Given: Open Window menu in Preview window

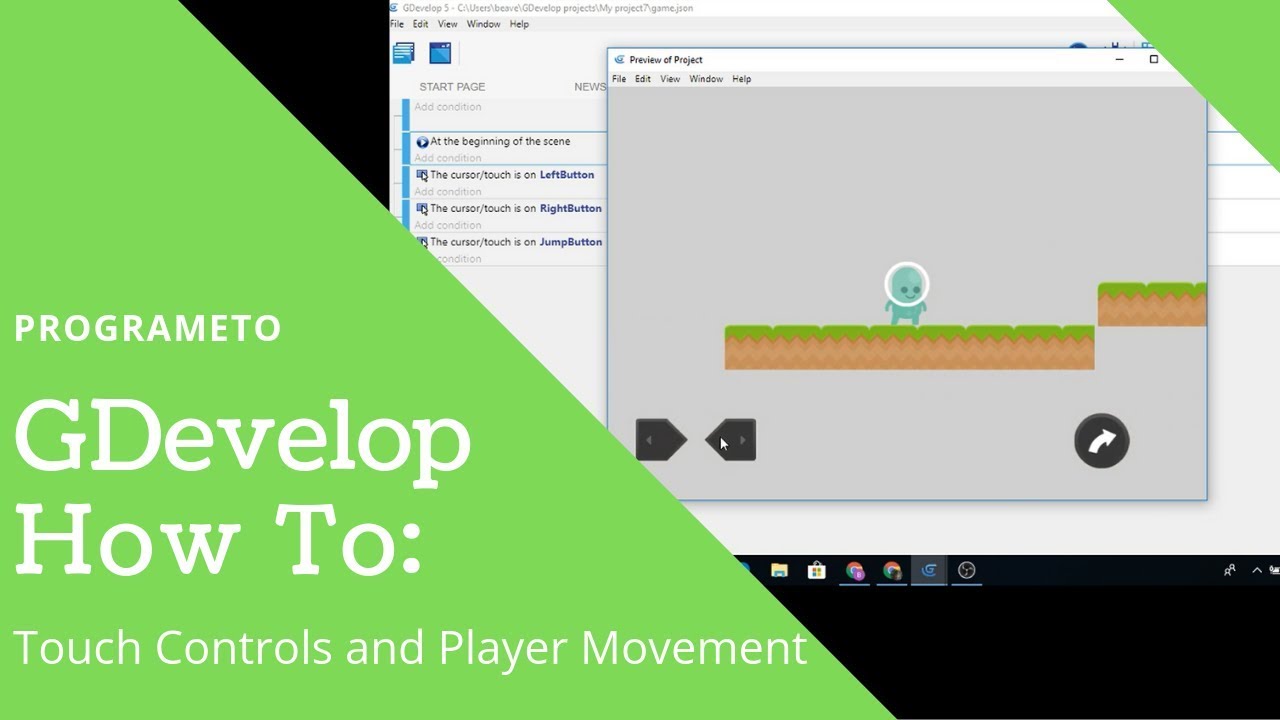Looking at the screenshot, I should pos(706,79).
